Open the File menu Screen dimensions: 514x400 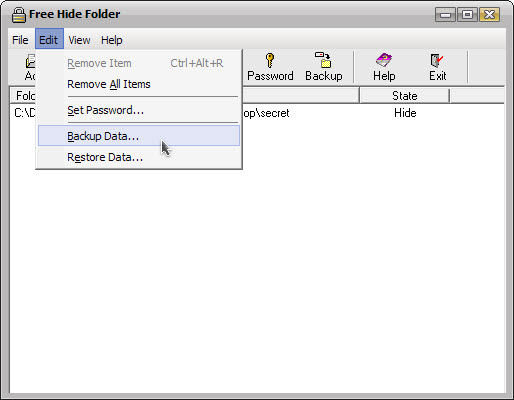[x=20, y=40]
